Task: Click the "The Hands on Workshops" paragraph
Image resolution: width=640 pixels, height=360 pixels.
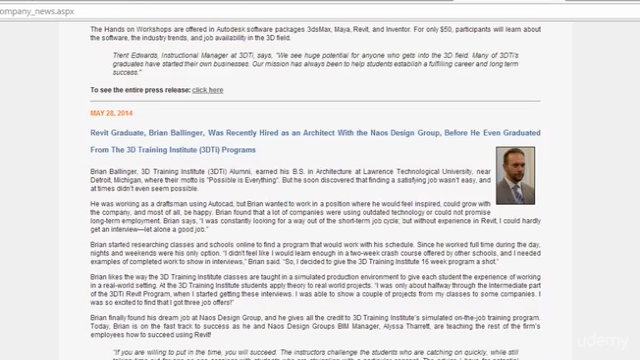Action: coord(315,33)
